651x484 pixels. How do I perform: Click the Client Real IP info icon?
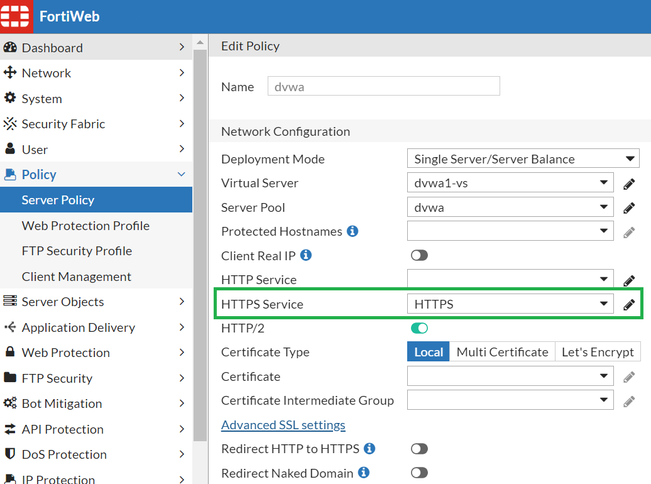306,256
